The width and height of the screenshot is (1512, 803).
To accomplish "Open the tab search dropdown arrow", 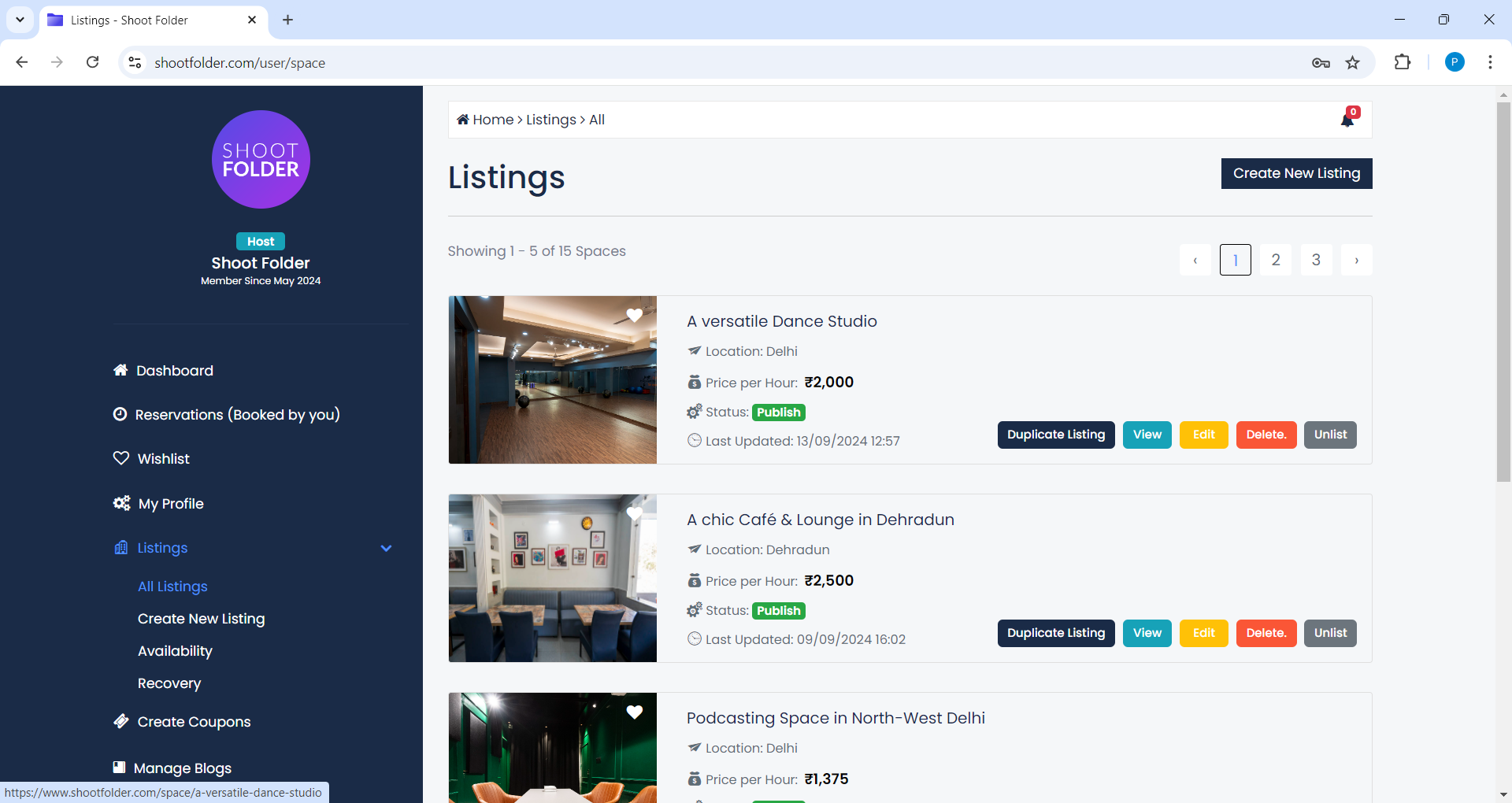I will coord(20,20).
